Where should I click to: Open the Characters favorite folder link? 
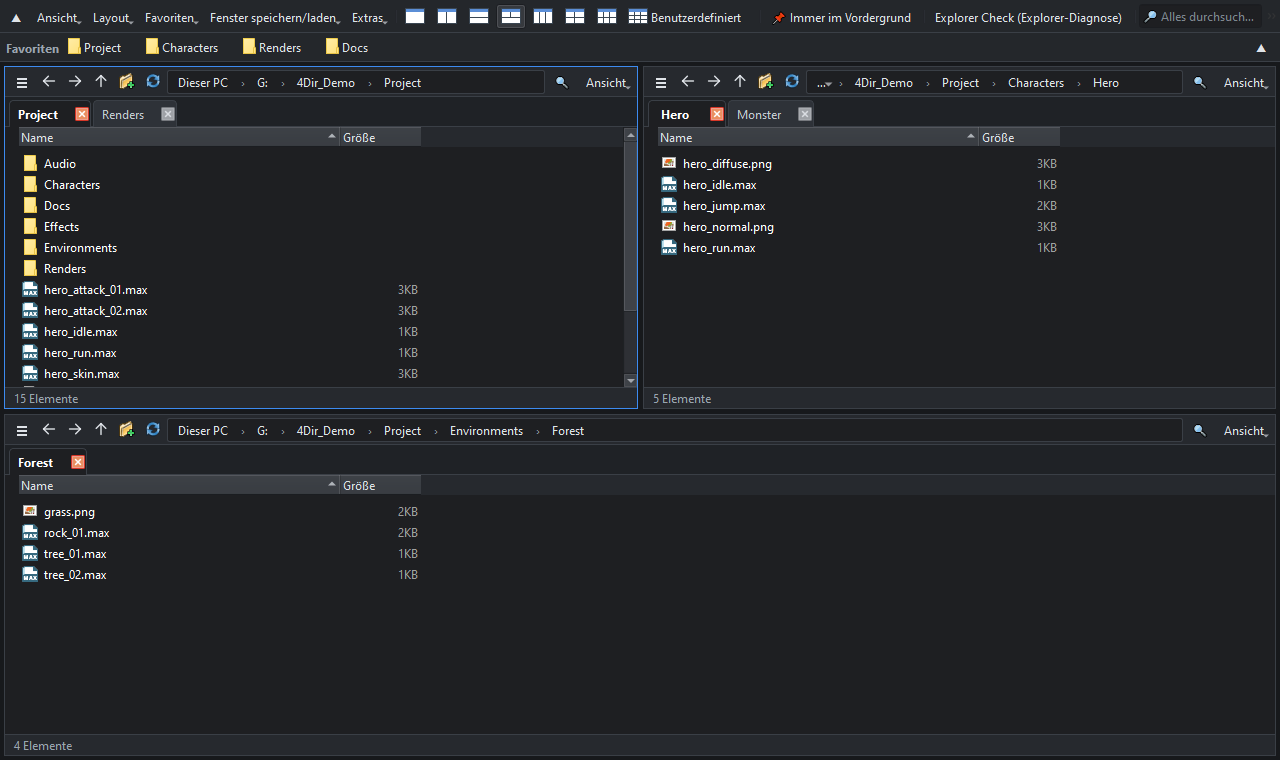coord(182,47)
